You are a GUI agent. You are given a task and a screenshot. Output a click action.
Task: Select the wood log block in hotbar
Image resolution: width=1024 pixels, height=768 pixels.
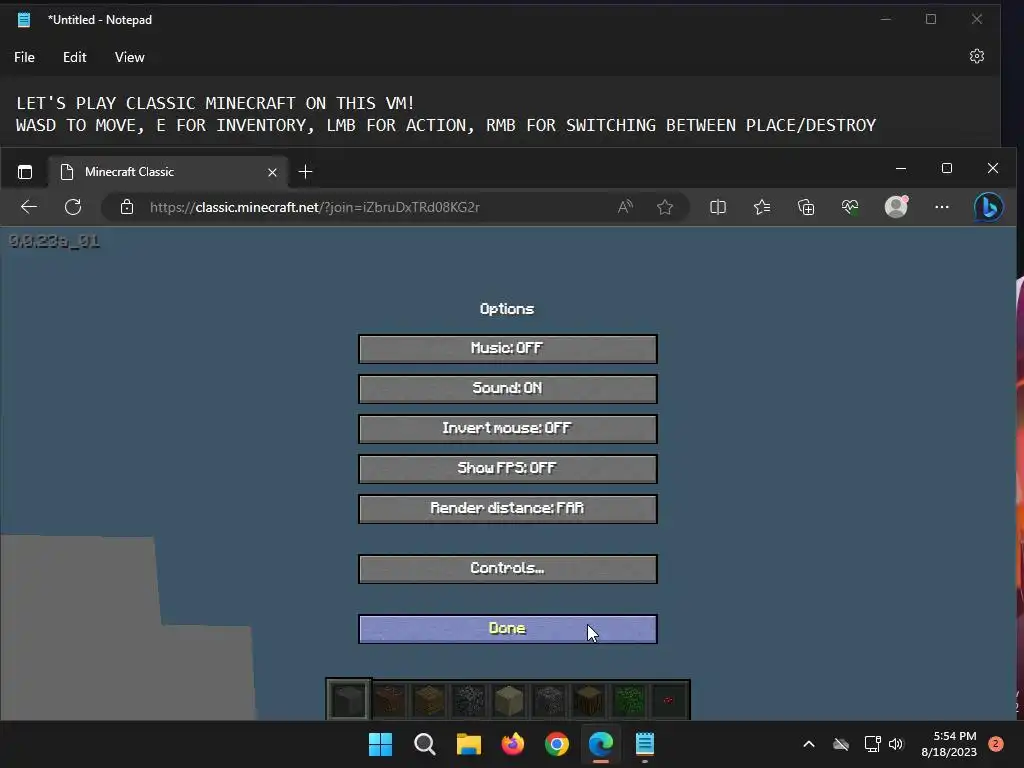[x=588, y=700]
